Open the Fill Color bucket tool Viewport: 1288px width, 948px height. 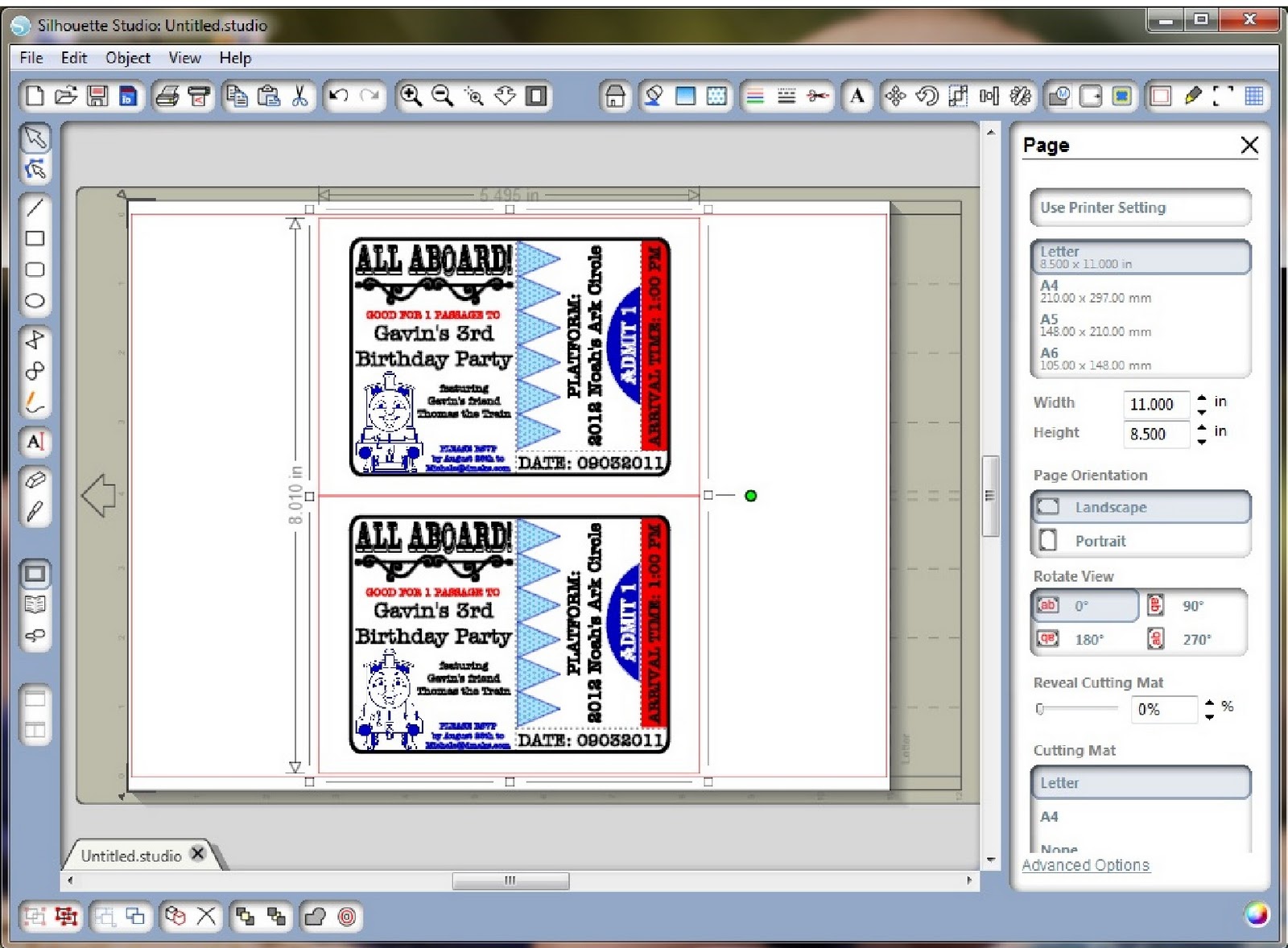click(x=654, y=97)
